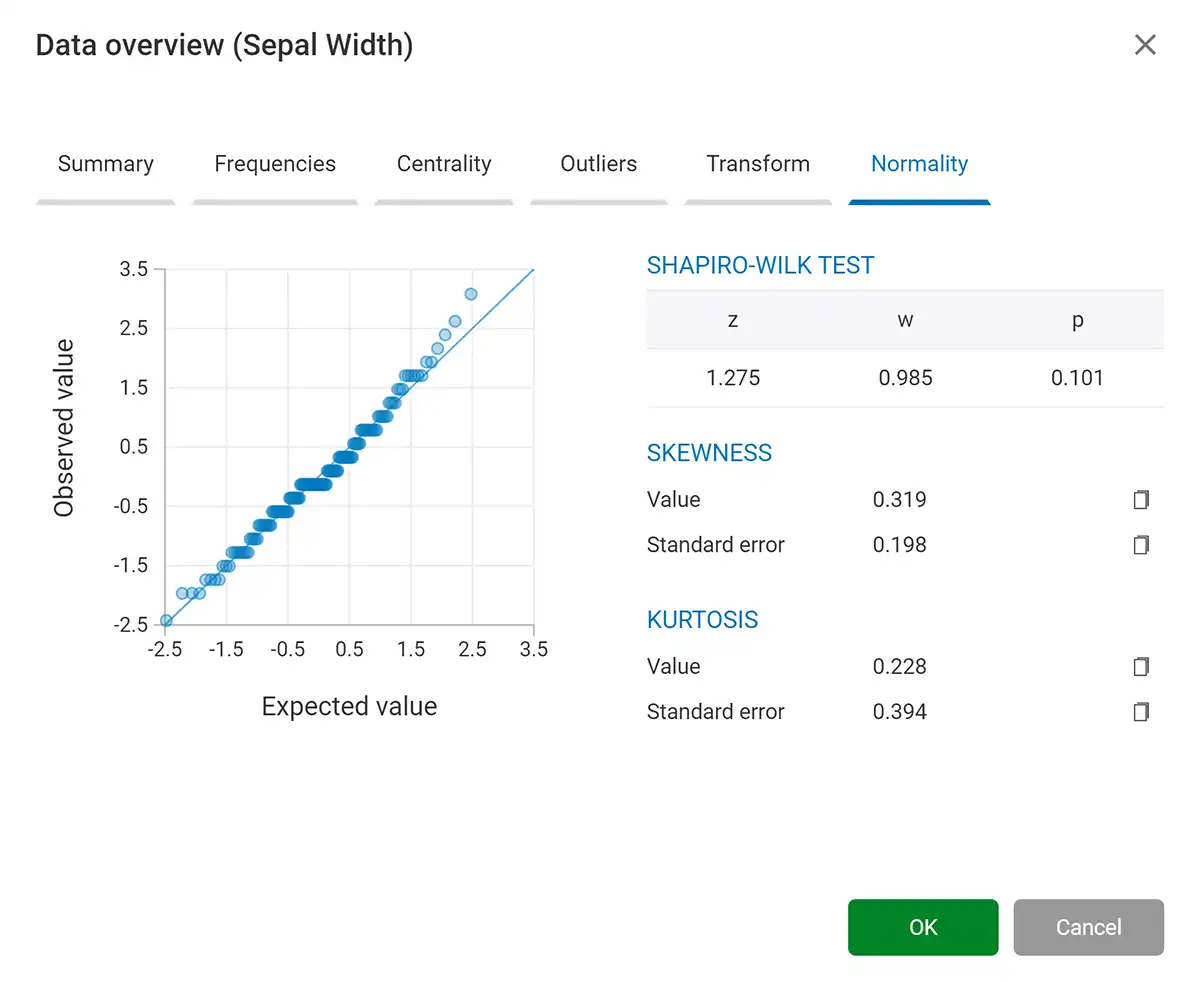The width and height of the screenshot is (1200, 982).
Task: Click the topmost outlier point in Q-Q plot
Action: coord(470,294)
